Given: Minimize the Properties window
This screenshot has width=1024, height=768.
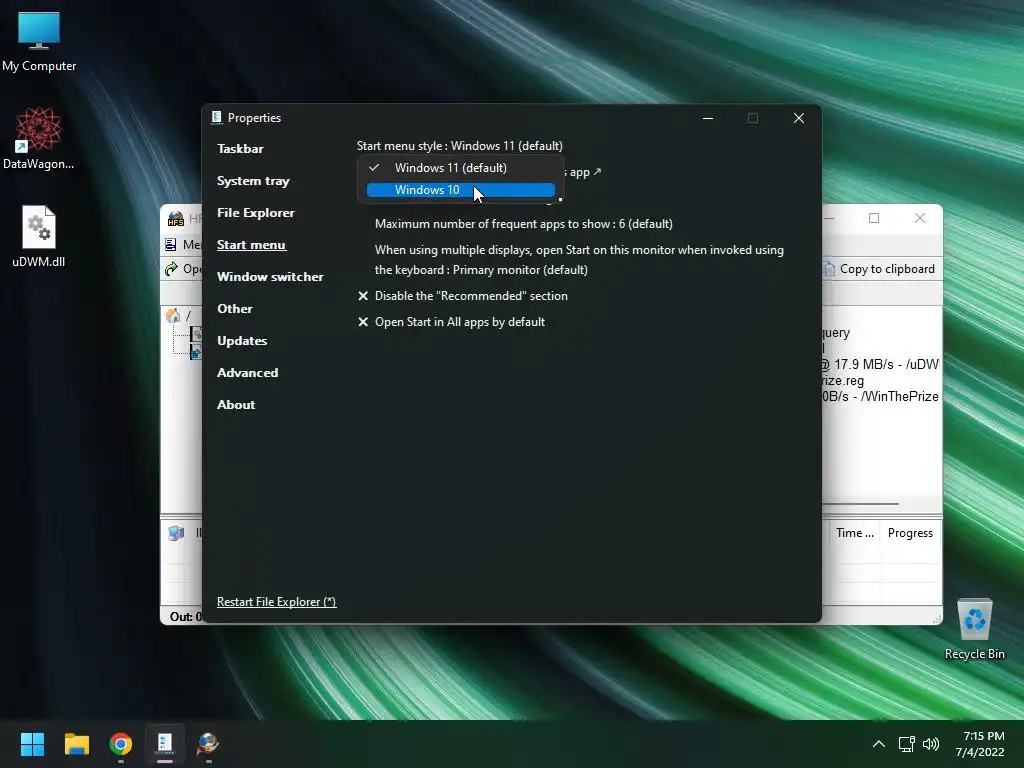Looking at the screenshot, I should point(708,118).
